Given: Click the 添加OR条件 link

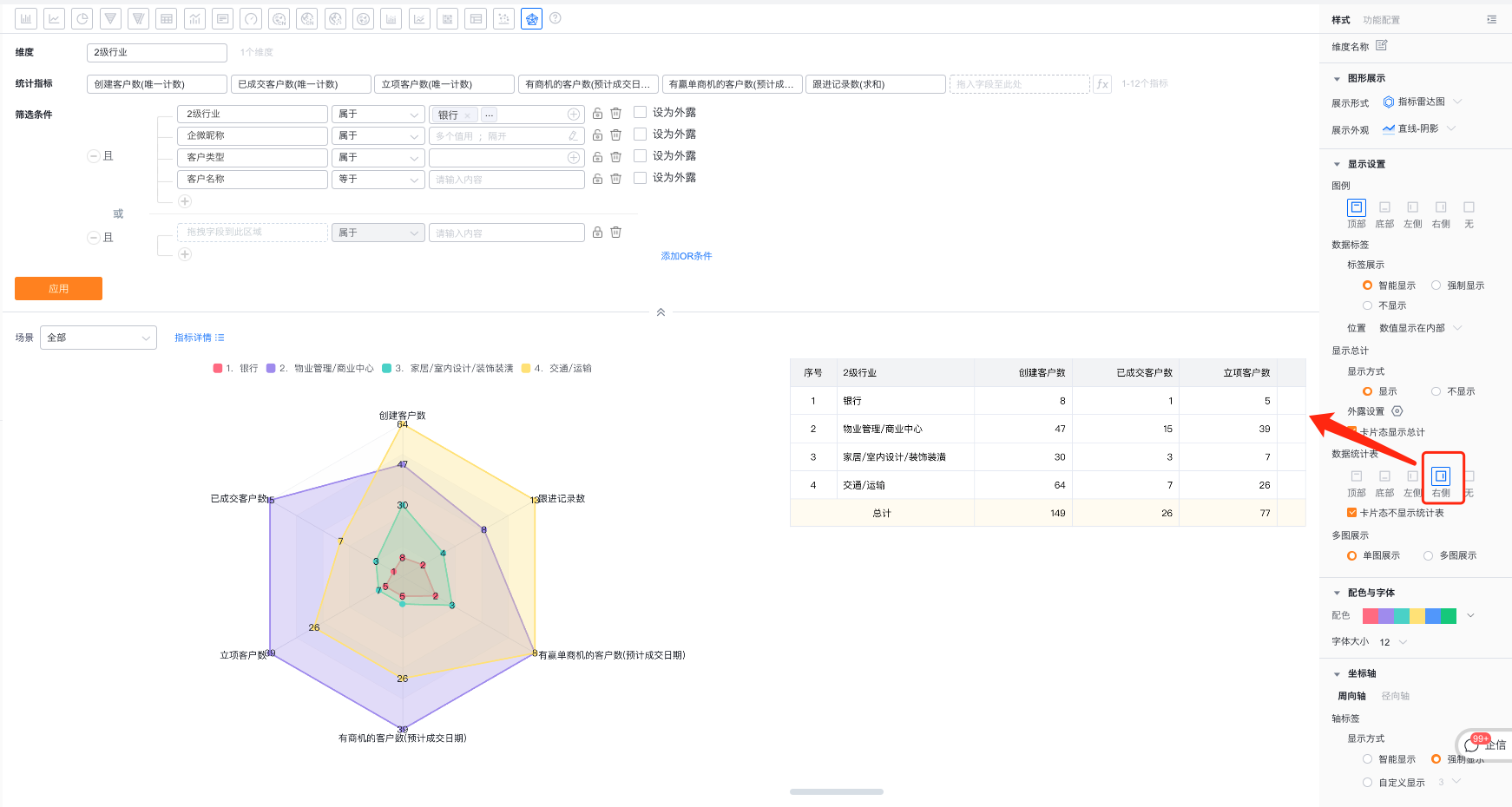Looking at the screenshot, I should [686, 256].
